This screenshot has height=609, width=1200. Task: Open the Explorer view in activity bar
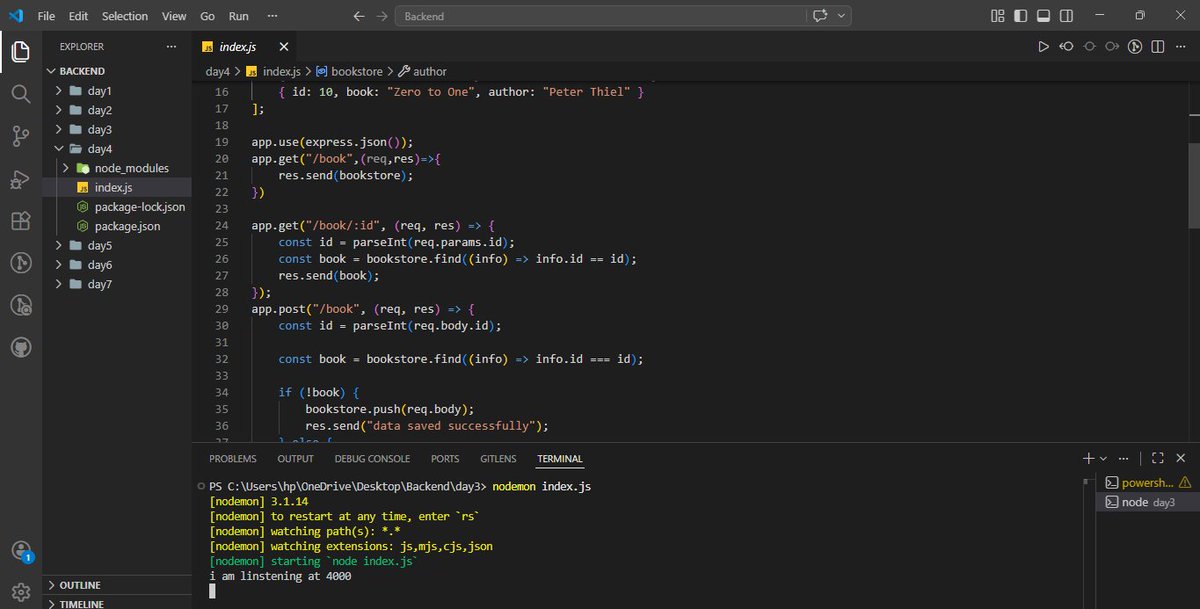pos(21,52)
